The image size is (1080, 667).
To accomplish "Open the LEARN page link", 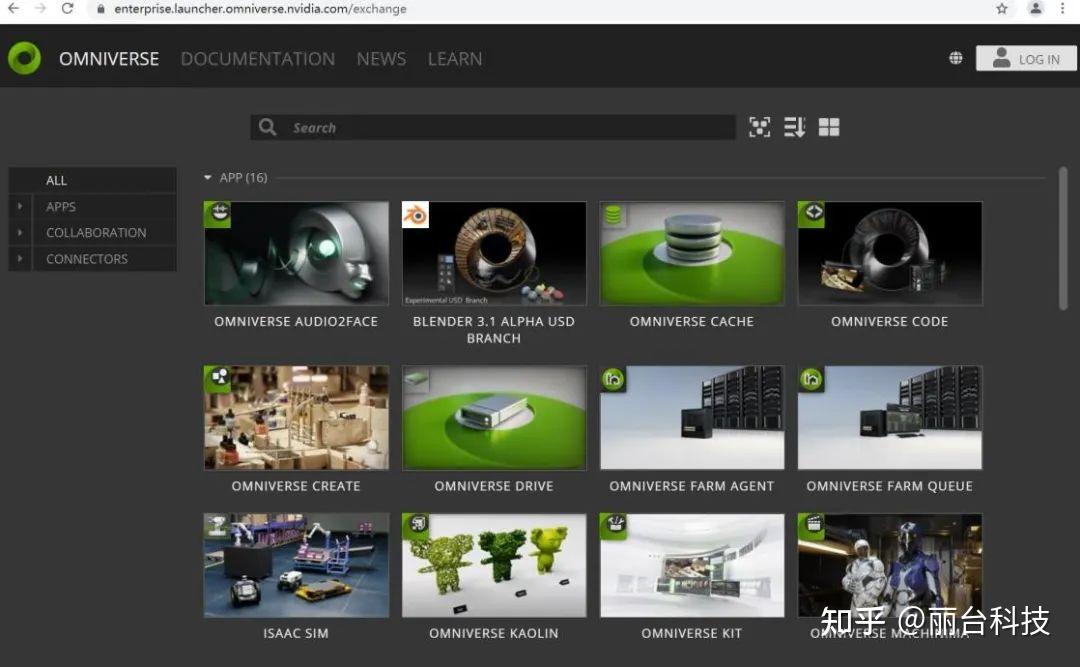I will [x=454, y=59].
